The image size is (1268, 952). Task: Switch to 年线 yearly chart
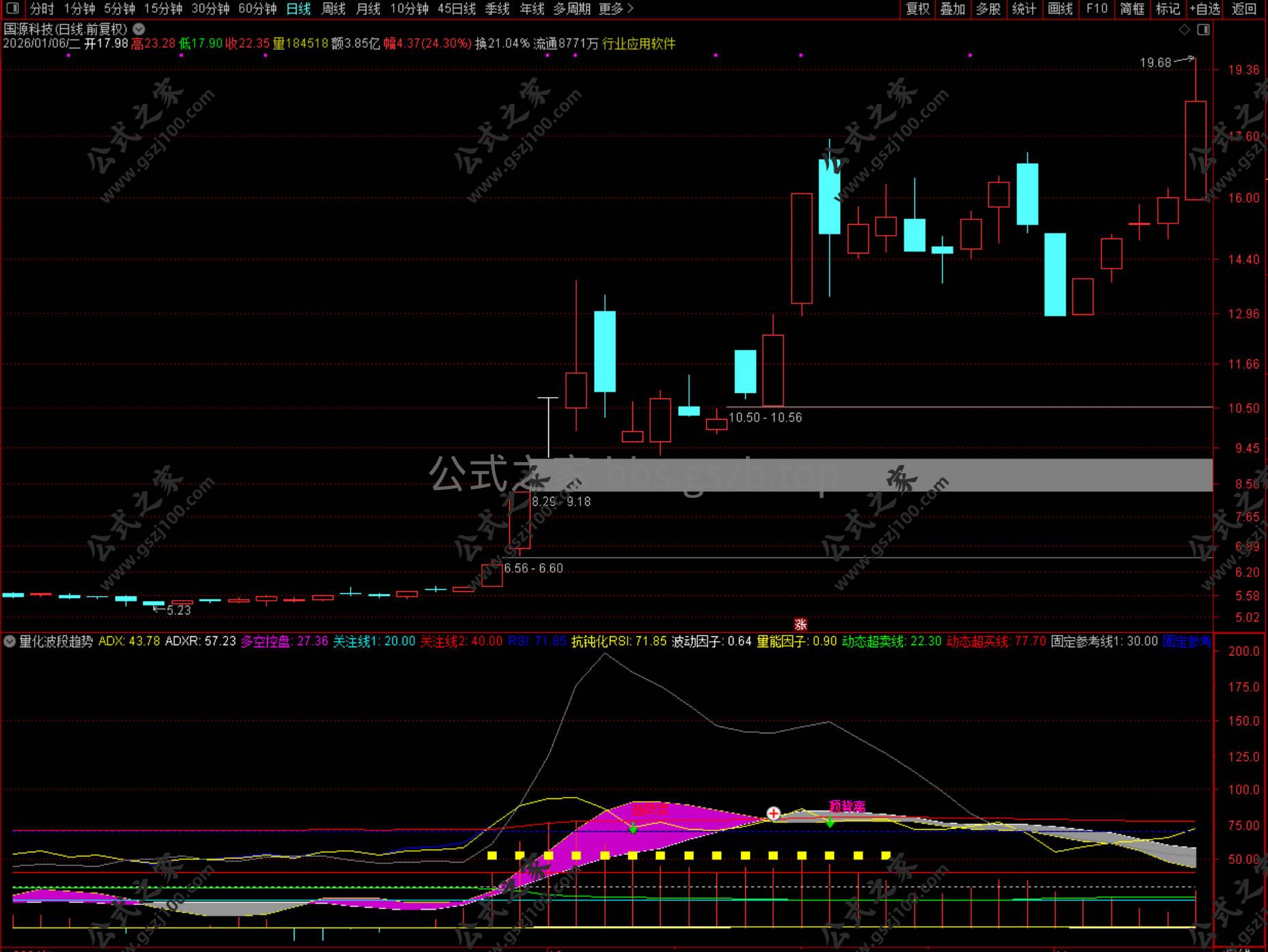(x=532, y=9)
